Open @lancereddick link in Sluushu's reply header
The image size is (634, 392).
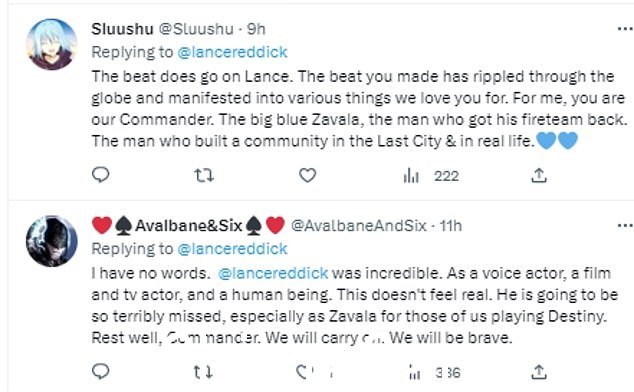pos(232,52)
